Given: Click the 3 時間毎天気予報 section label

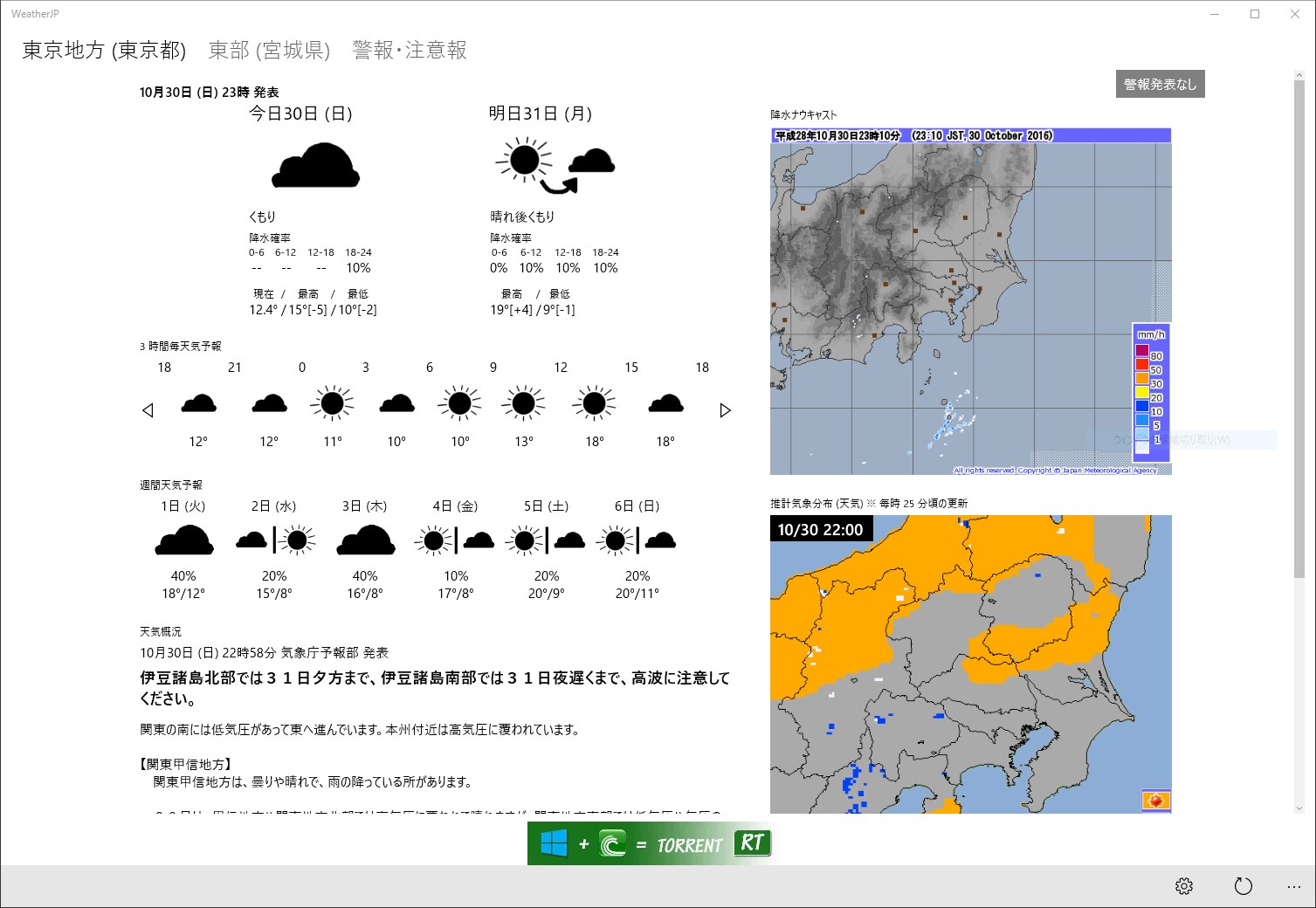Looking at the screenshot, I should (181, 347).
